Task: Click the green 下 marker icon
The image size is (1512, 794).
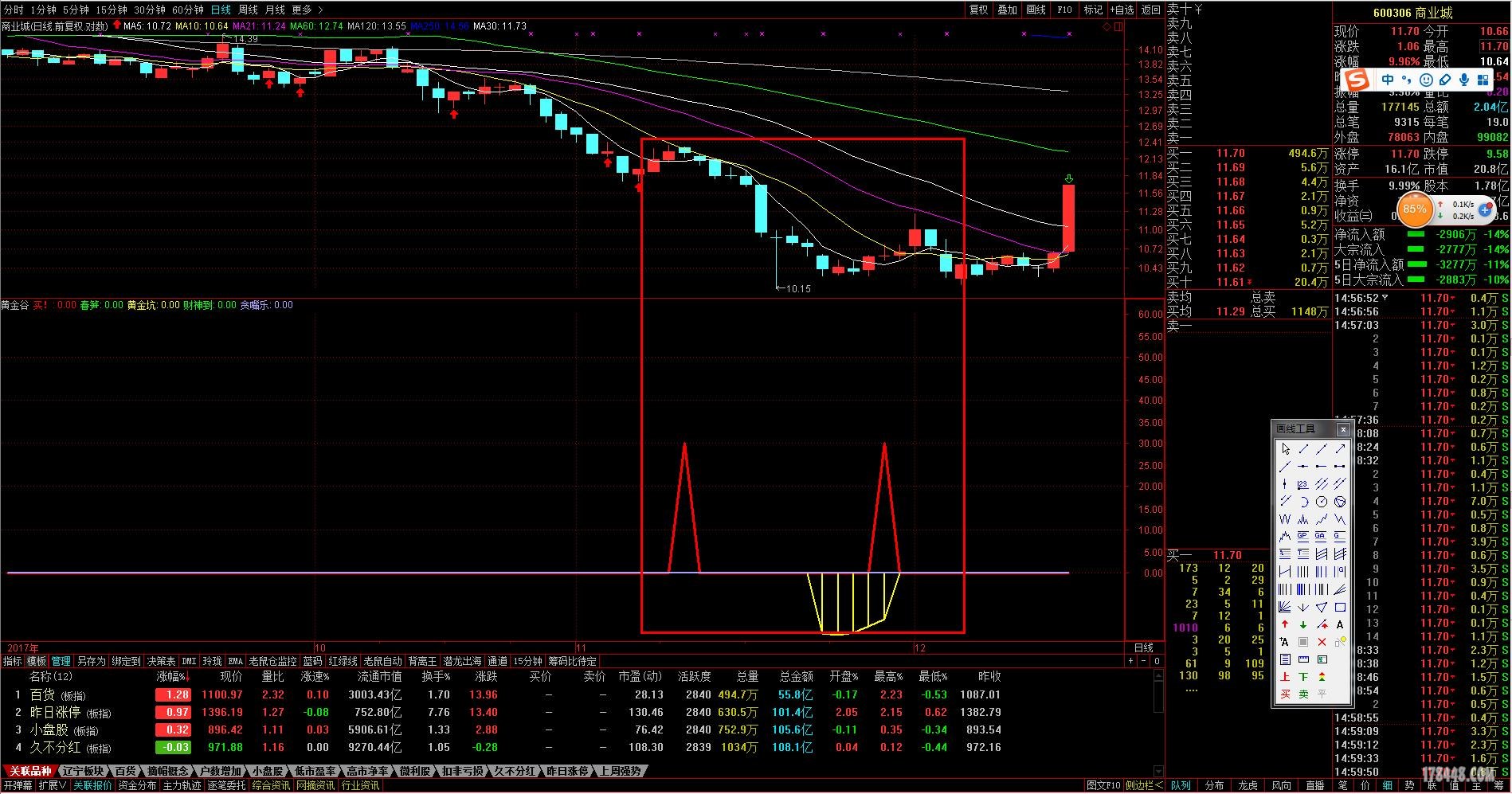Action: pyautogui.click(x=1303, y=676)
